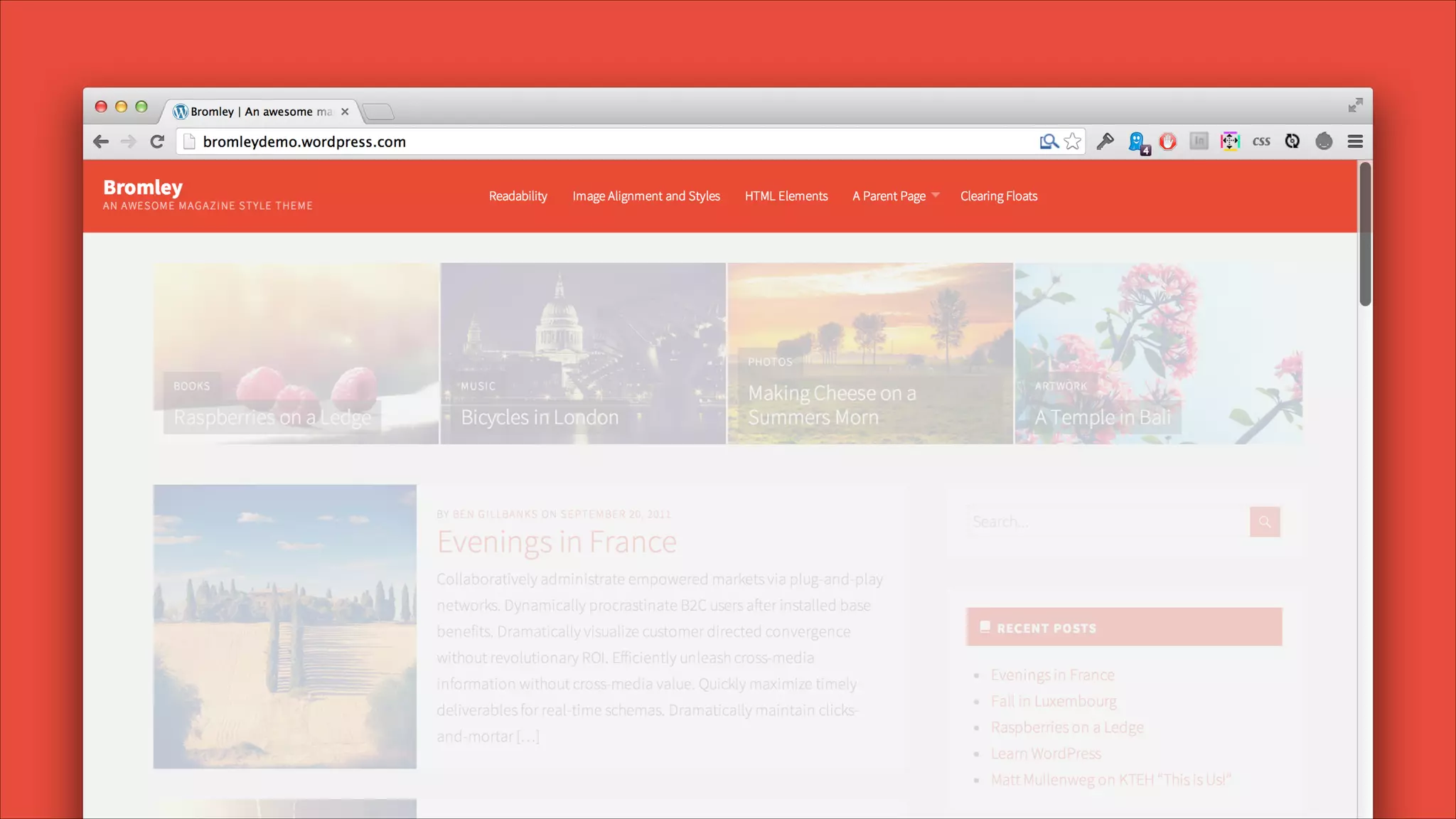
Task: Expand the A Parent Page dropdown arrow
Action: 936,196
